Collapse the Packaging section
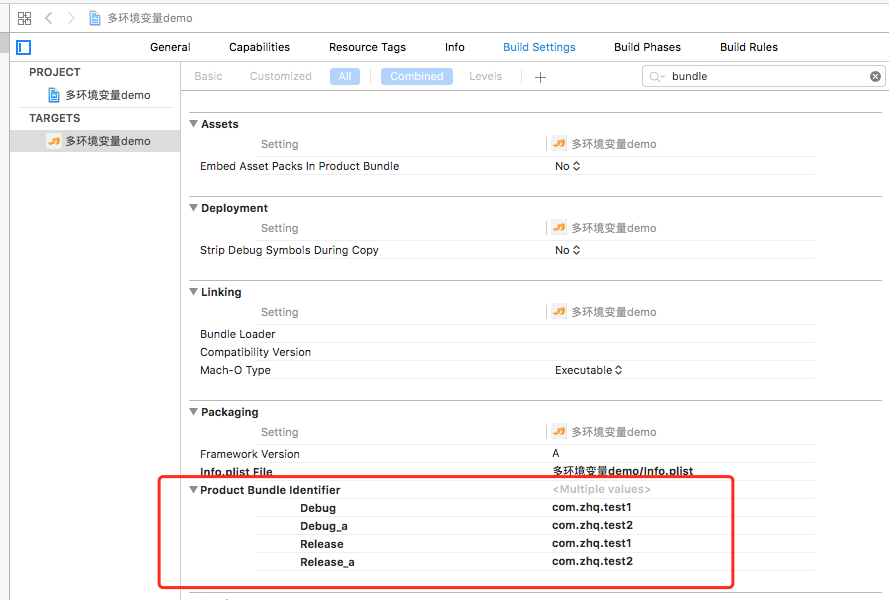The height and width of the screenshot is (600, 889). (193, 412)
